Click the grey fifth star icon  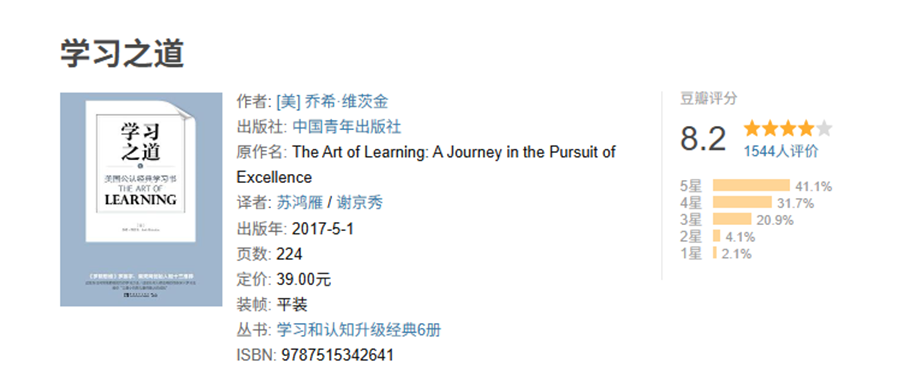point(824,128)
